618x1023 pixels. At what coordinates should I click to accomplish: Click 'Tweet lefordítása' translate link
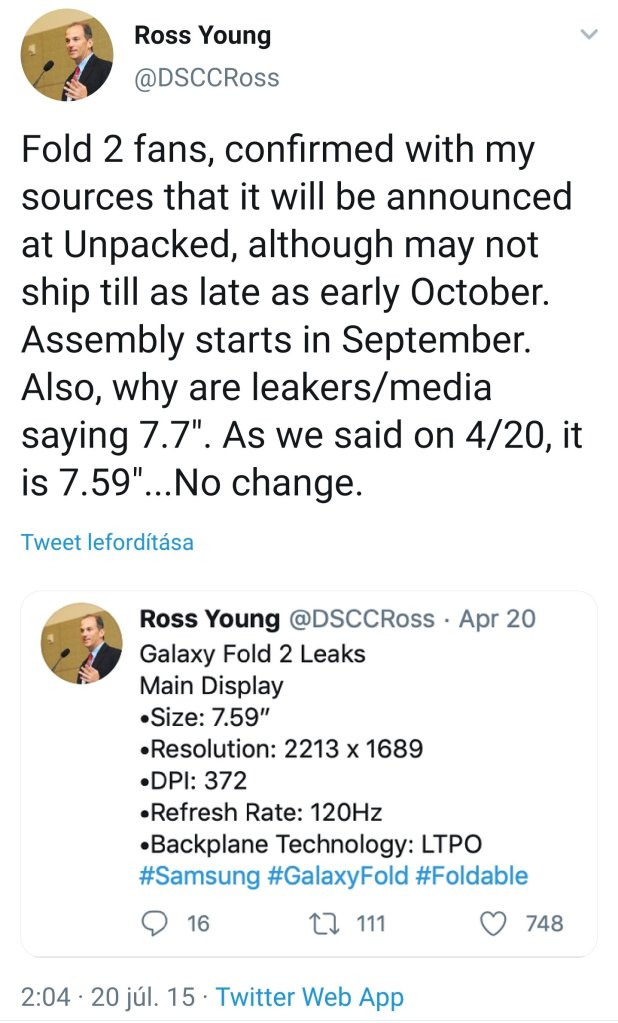pyautogui.click(x=107, y=543)
